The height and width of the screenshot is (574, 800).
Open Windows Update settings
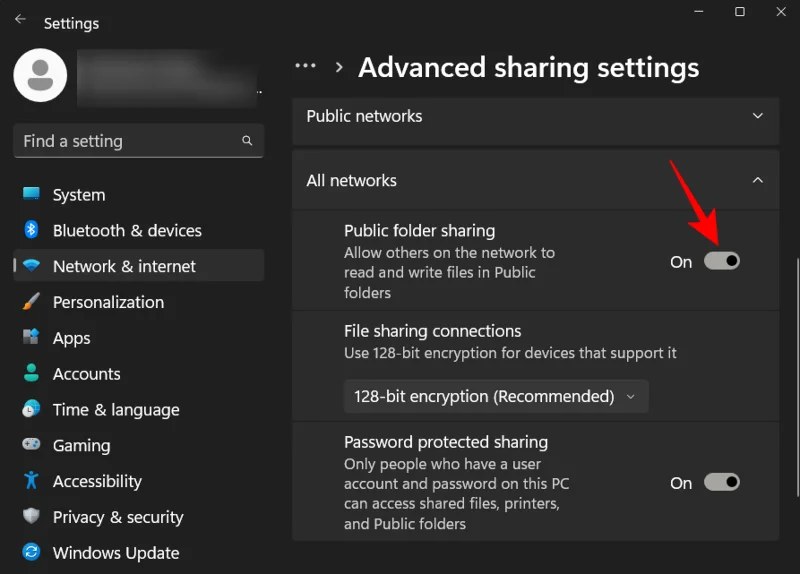(x=139, y=552)
